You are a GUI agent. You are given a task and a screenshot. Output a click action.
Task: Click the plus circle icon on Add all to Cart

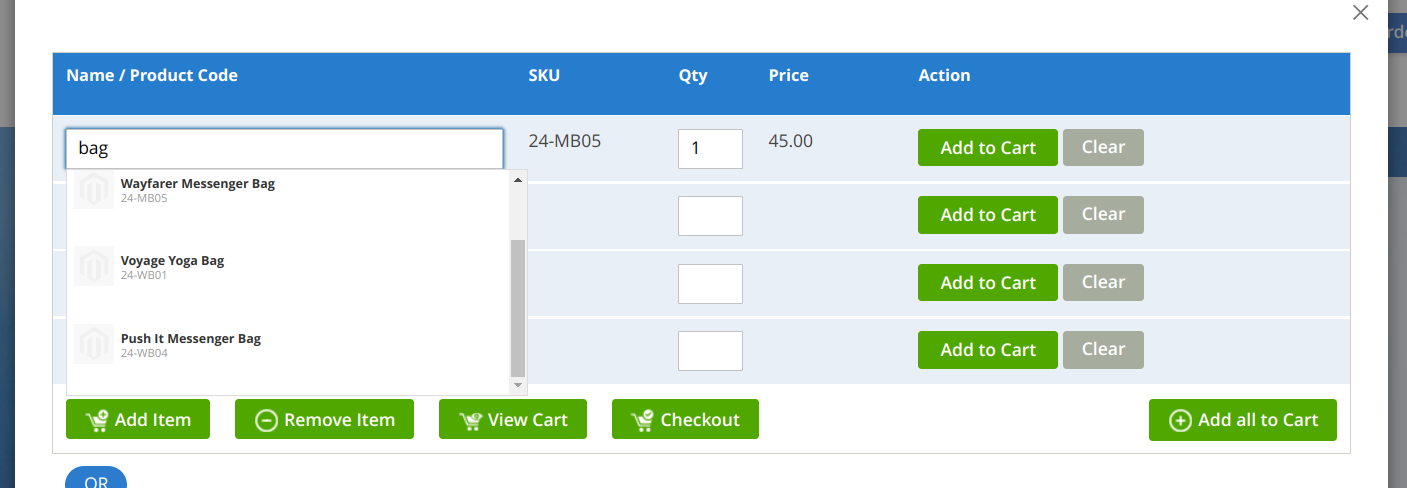(1180, 420)
